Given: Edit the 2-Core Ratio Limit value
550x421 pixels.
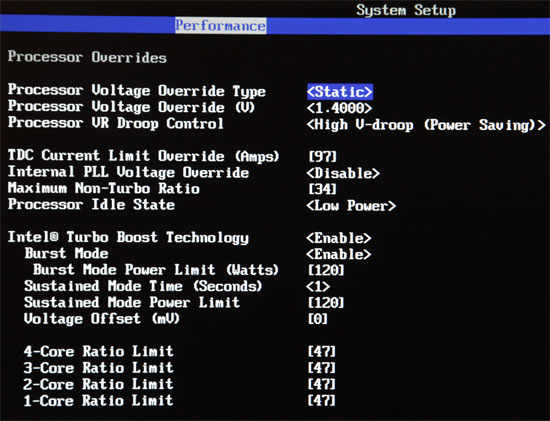Looking at the screenshot, I should click(322, 384).
